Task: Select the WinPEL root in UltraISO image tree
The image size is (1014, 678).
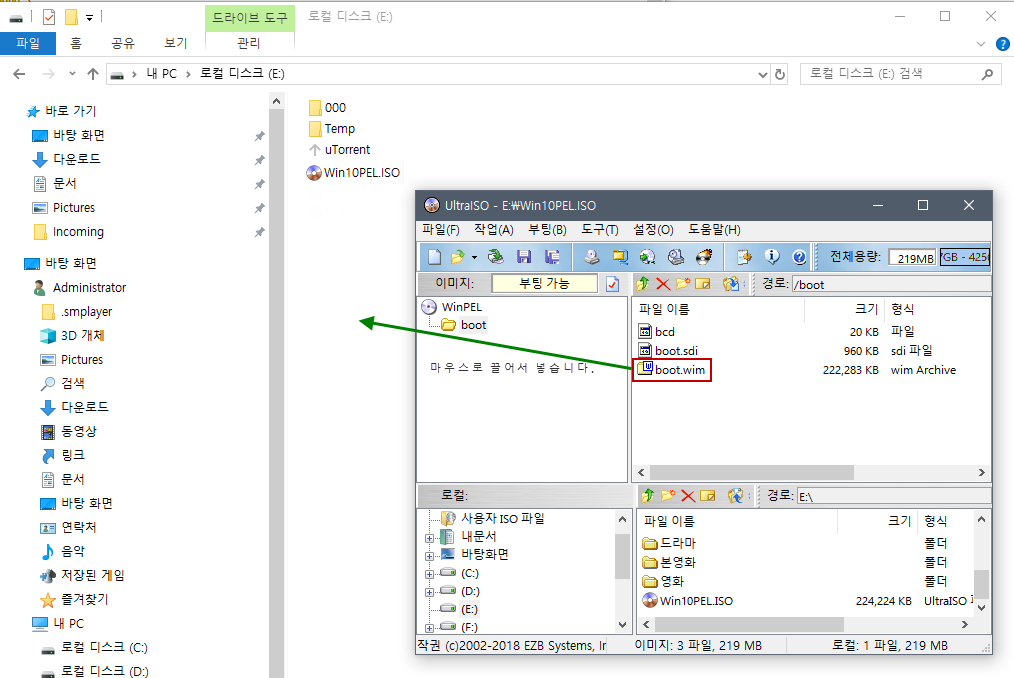Action: pyautogui.click(x=461, y=307)
